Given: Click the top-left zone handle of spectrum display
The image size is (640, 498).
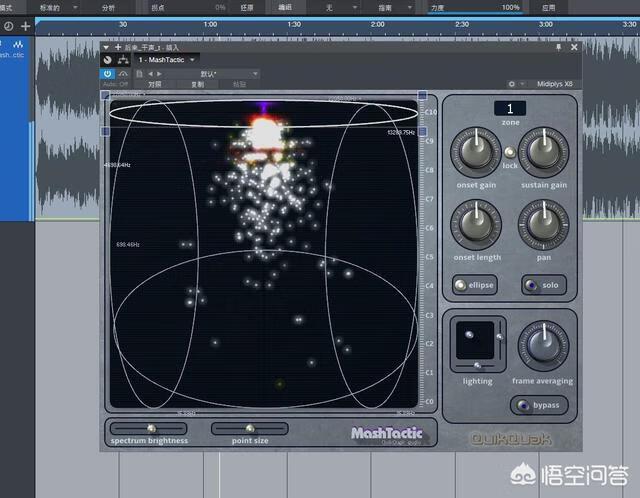Looking at the screenshot, I should point(105,95).
